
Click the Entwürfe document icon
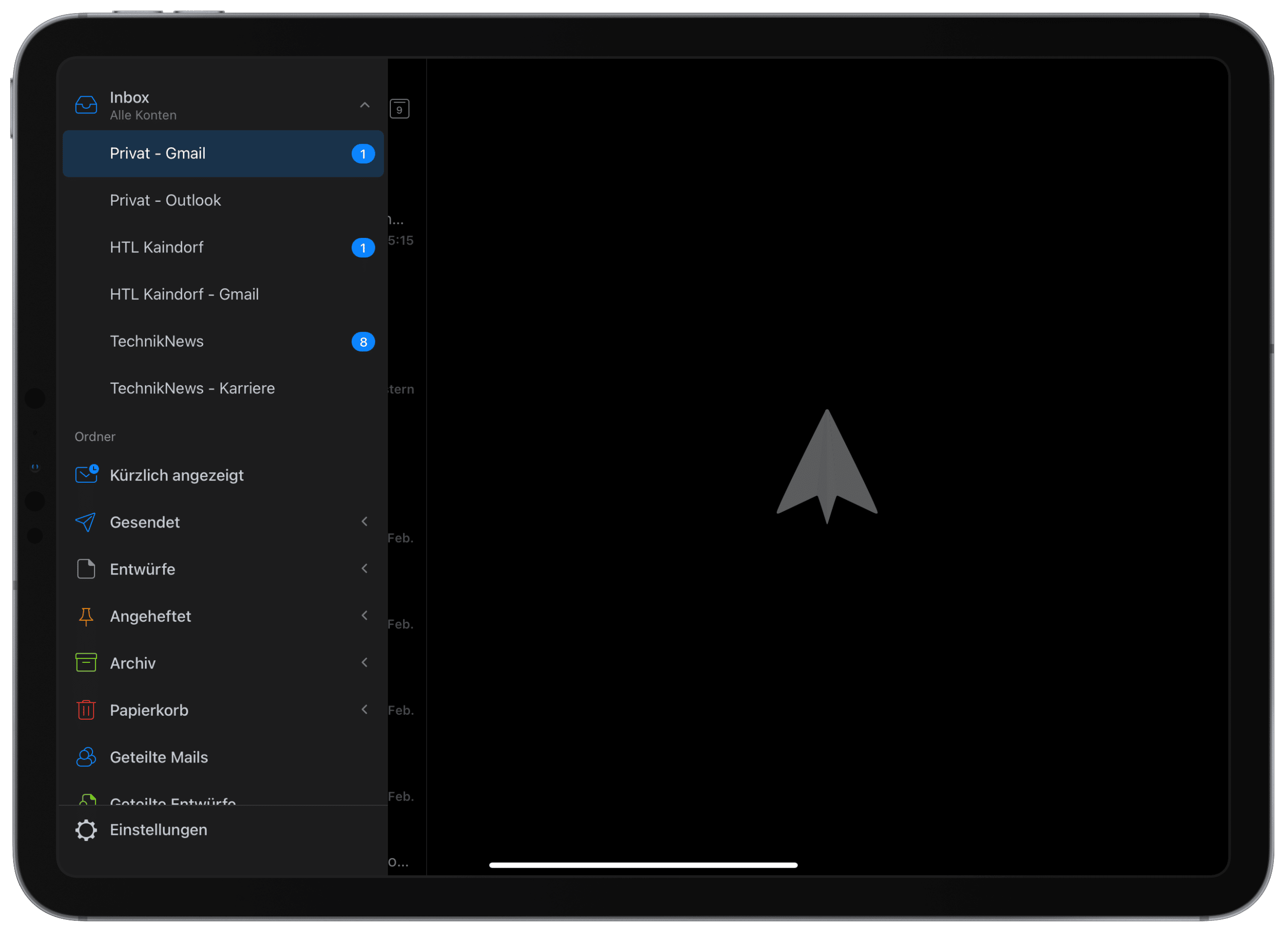(86, 569)
